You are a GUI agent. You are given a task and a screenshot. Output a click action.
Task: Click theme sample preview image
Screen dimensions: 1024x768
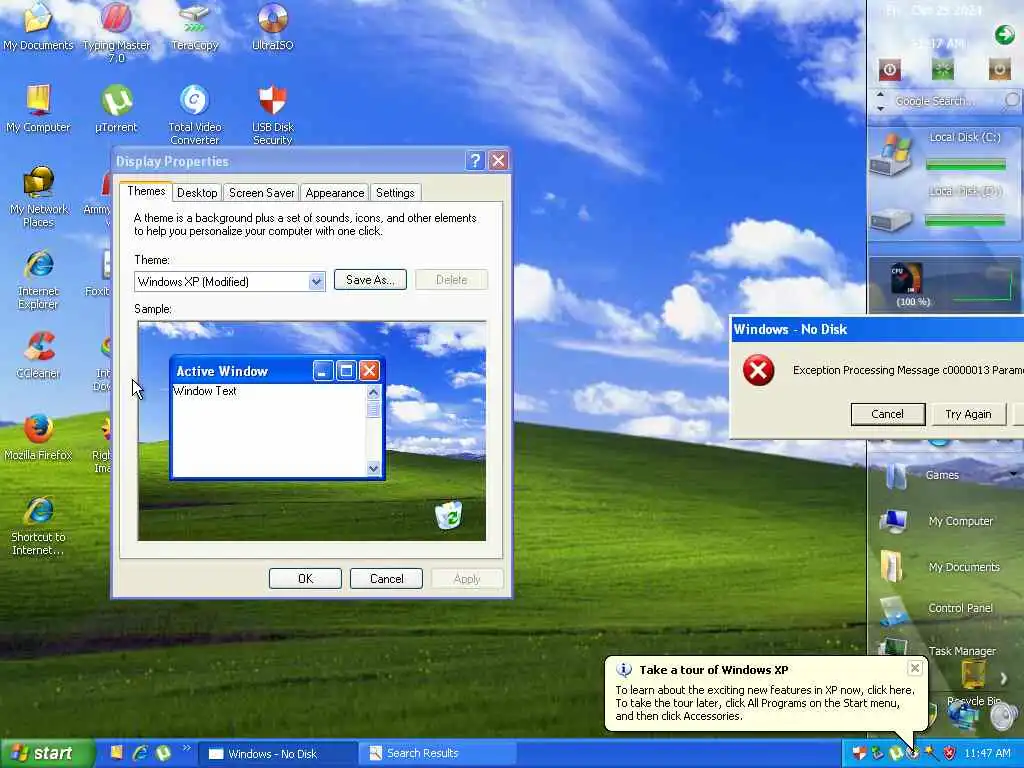312,431
